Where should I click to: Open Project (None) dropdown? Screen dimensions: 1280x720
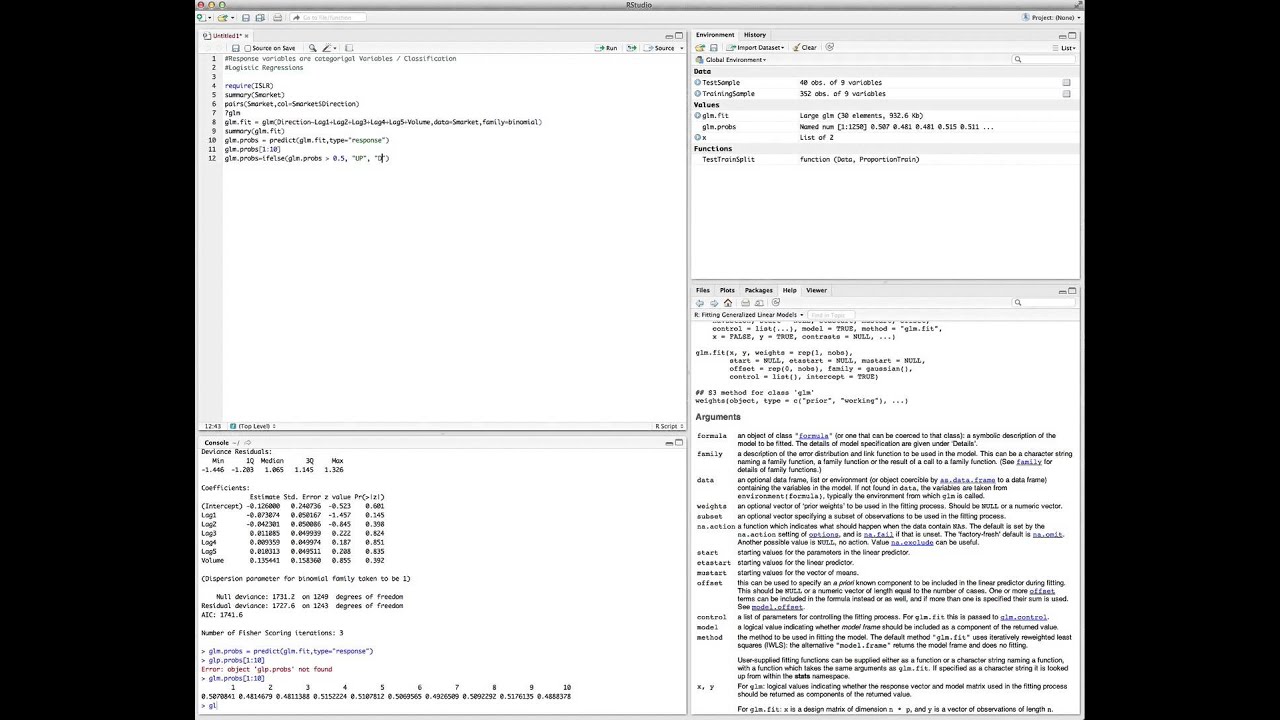(1052, 17)
